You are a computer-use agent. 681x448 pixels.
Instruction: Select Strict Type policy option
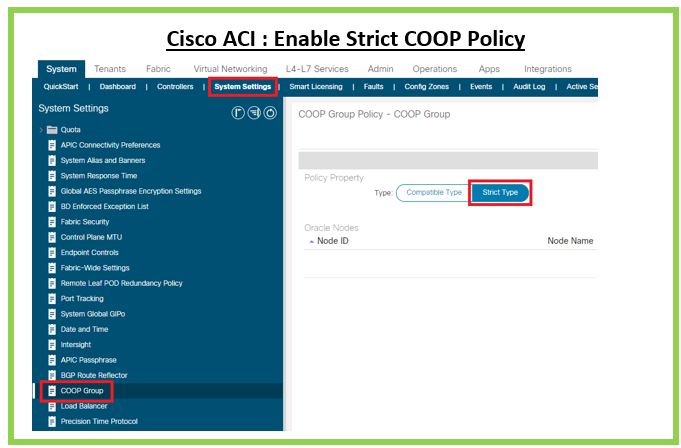point(499,192)
